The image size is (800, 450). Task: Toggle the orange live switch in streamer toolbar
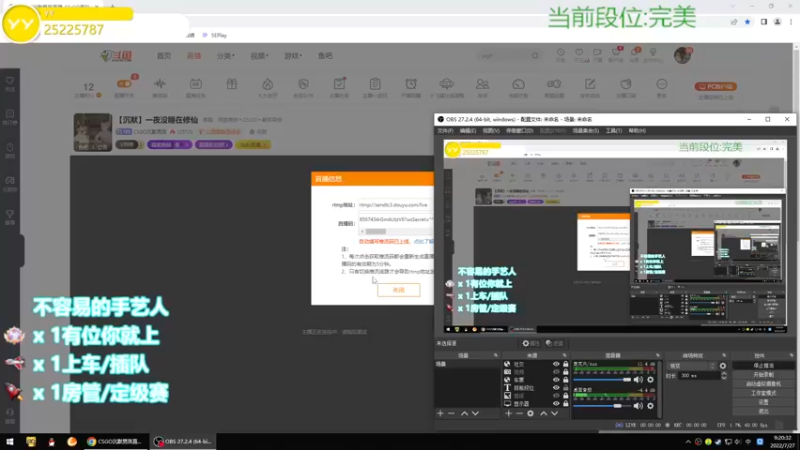(124, 84)
